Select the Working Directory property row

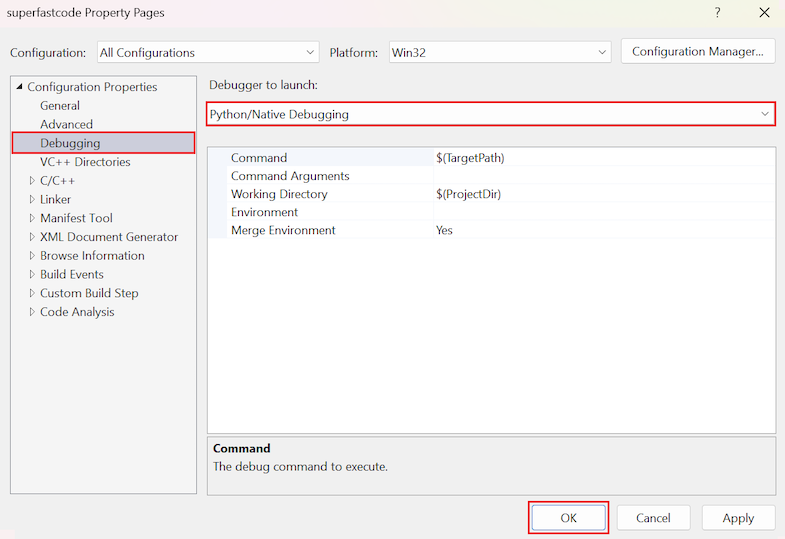pyautogui.click(x=279, y=194)
